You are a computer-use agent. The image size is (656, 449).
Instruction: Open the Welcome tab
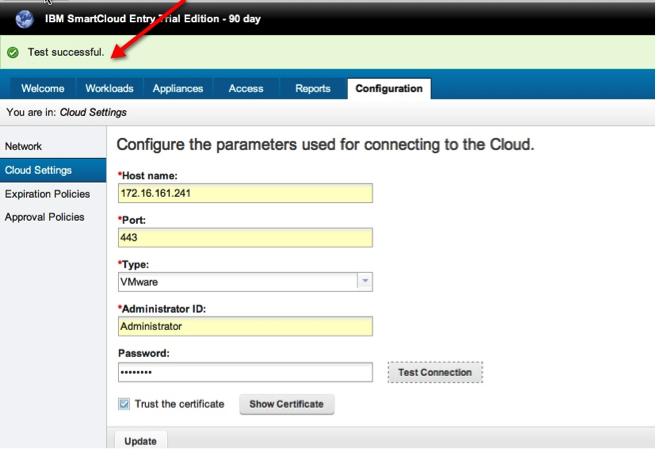coord(43,89)
